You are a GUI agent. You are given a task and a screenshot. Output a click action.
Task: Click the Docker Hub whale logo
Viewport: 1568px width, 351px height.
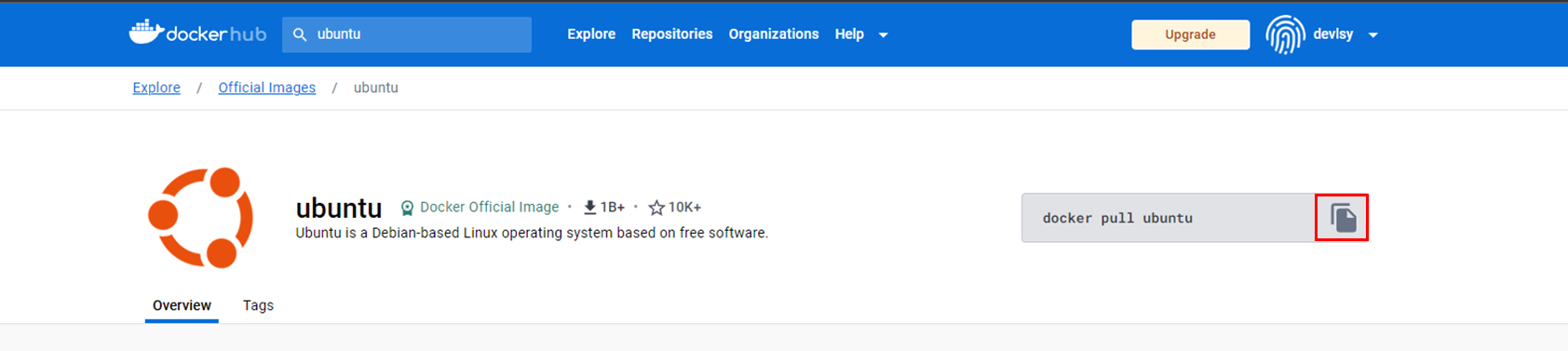point(197,33)
